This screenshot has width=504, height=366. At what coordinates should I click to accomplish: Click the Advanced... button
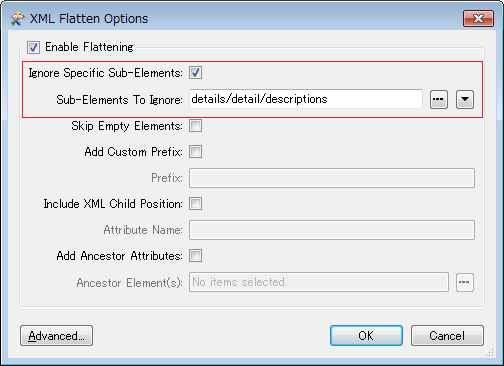(56, 336)
